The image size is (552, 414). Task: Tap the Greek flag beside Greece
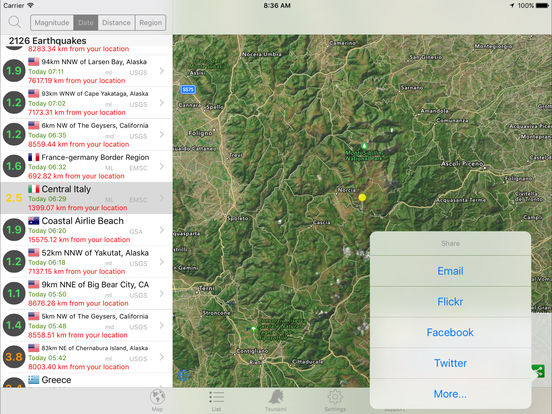(33, 380)
